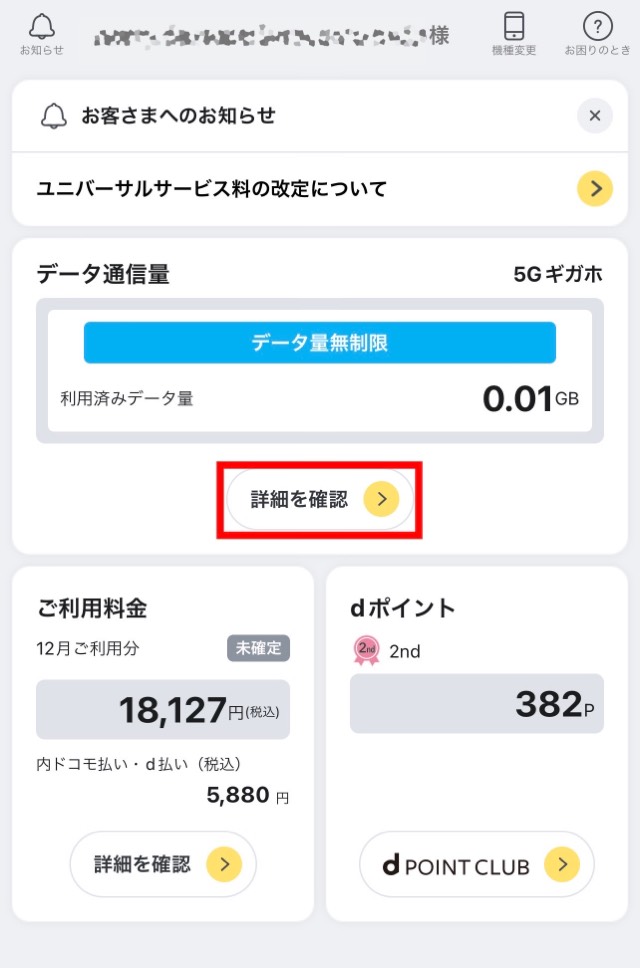
Task: Tap yellow chevron in ご利用料金 details button
Action: click(223, 864)
